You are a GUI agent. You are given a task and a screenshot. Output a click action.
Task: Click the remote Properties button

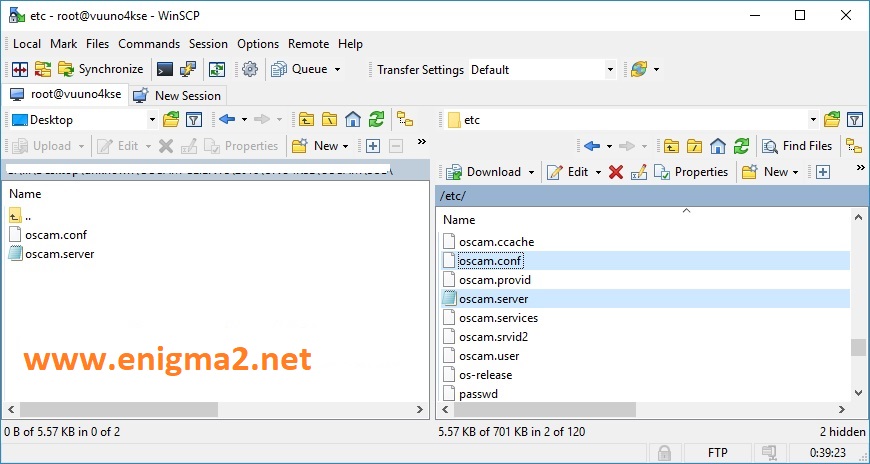point(691,172)
